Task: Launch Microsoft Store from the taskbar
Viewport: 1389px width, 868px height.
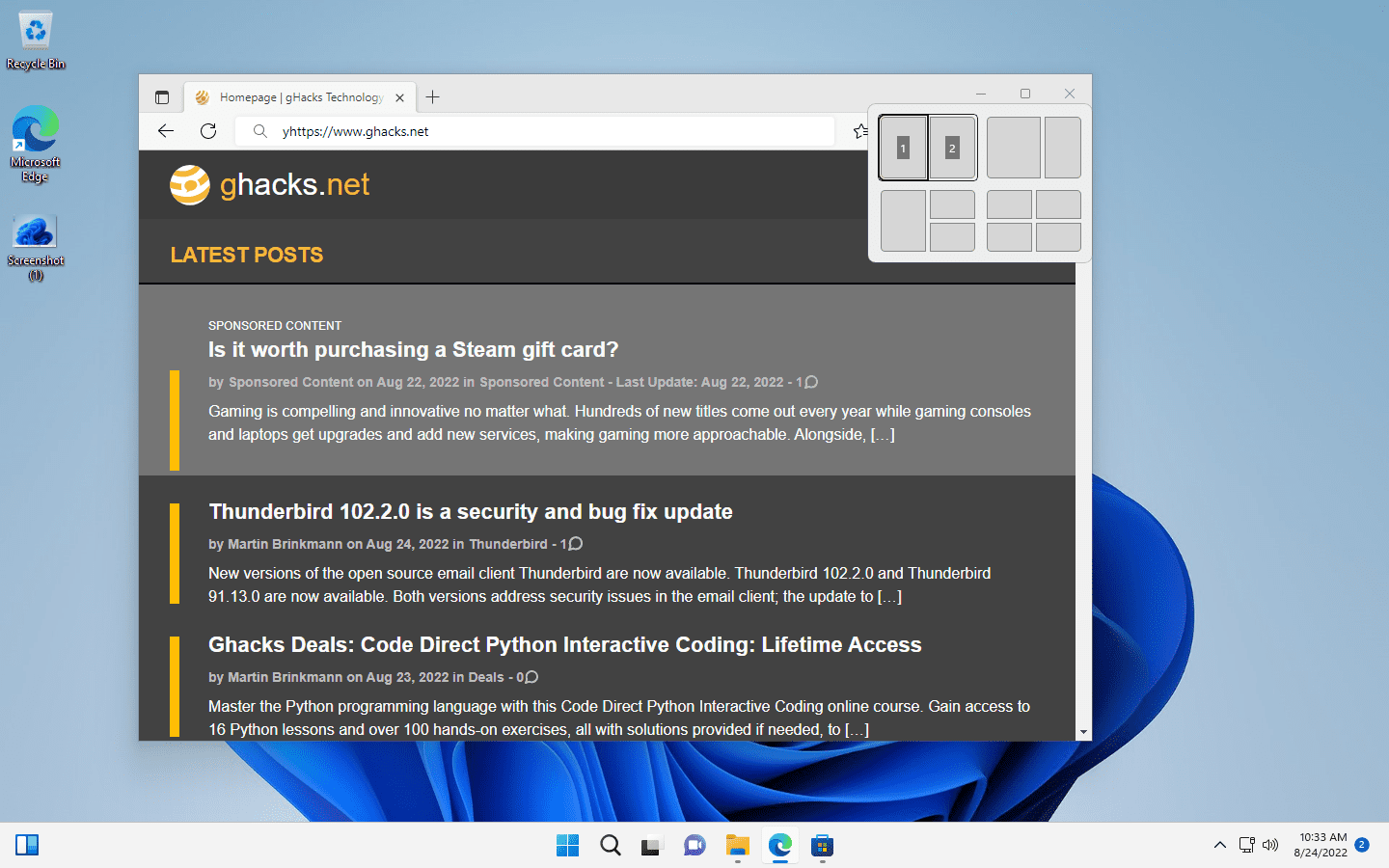Action: [822, 846]
